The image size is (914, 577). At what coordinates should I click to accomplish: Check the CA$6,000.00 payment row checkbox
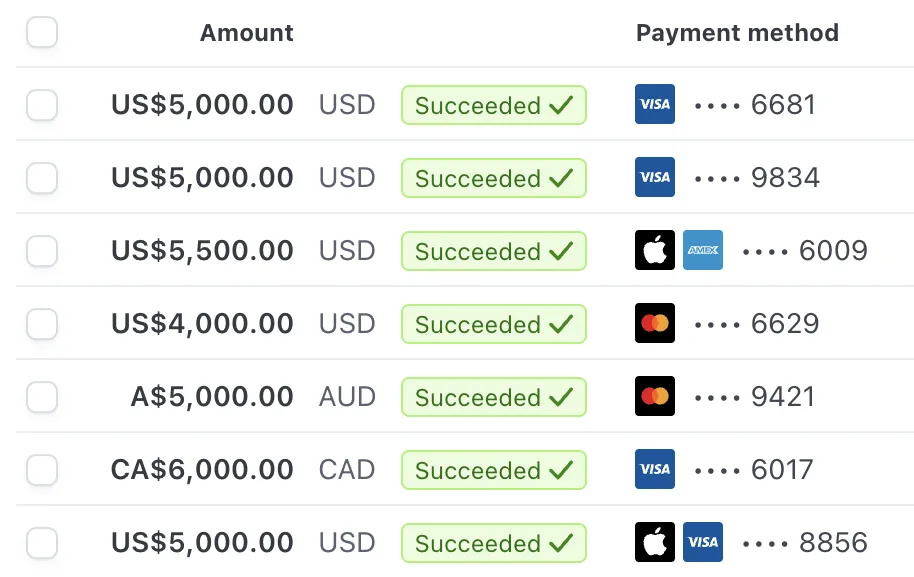[42, 469]
